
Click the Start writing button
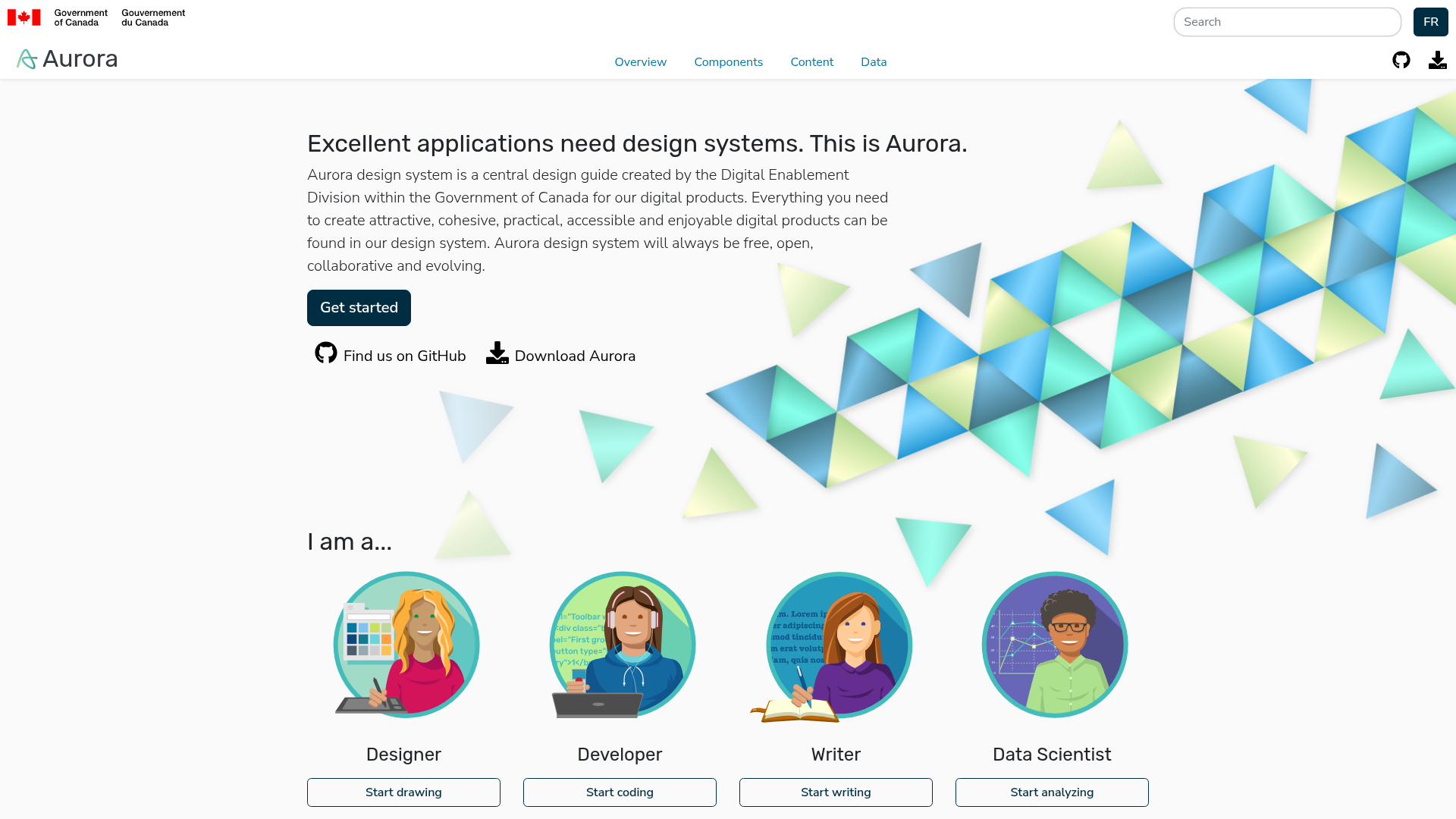836,792
